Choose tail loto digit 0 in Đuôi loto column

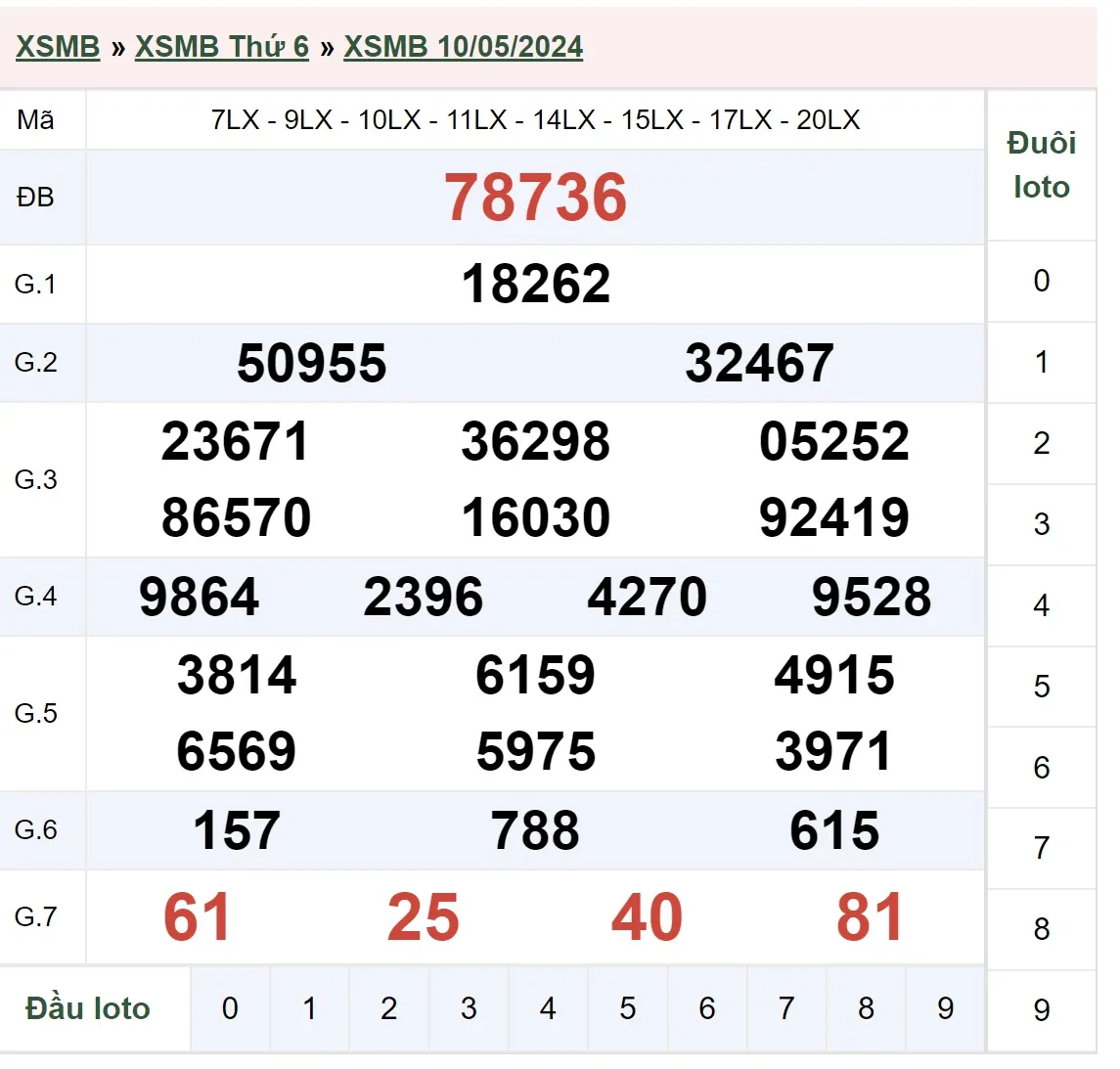[x=1041, y=282]
